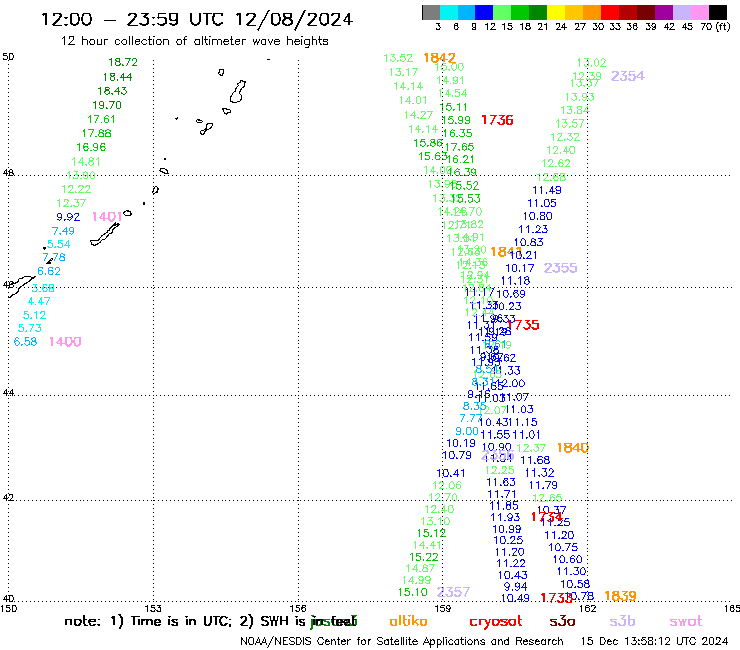Click the wave height value 17.61
This screenshot has height=650, width=740.
click(x=101, y=119)
